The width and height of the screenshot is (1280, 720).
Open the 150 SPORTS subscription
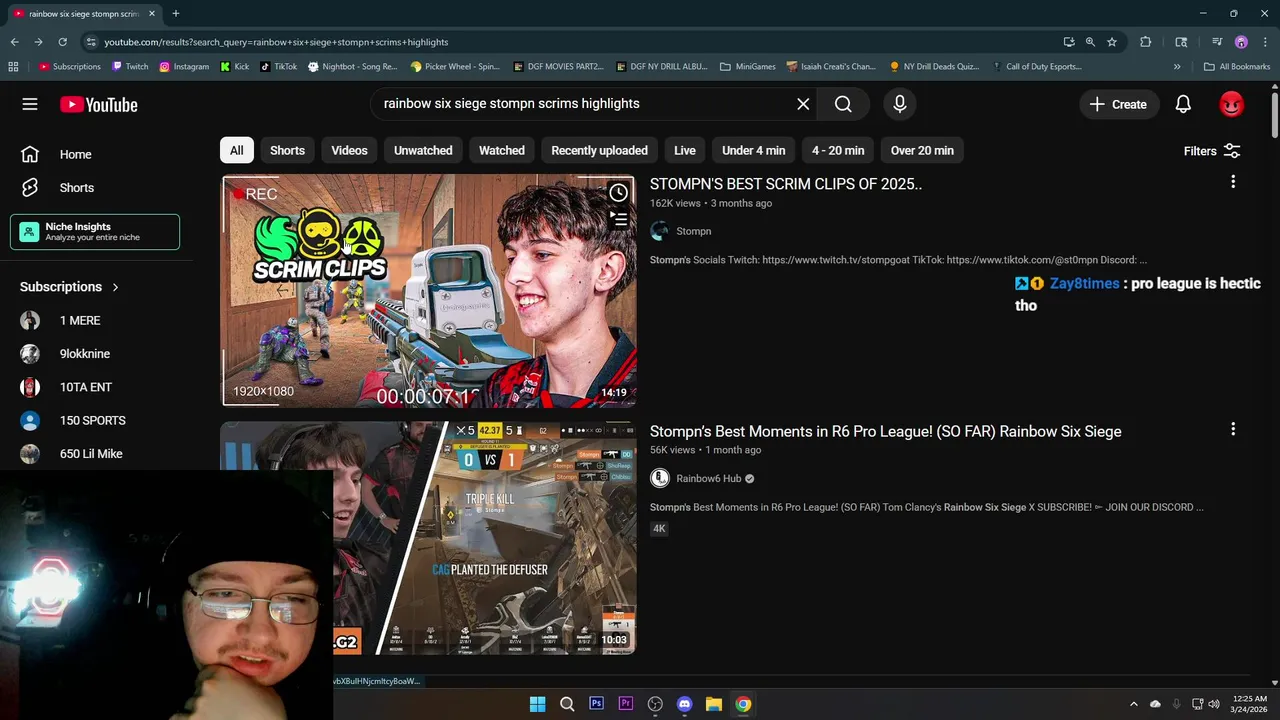pos(95,420)
